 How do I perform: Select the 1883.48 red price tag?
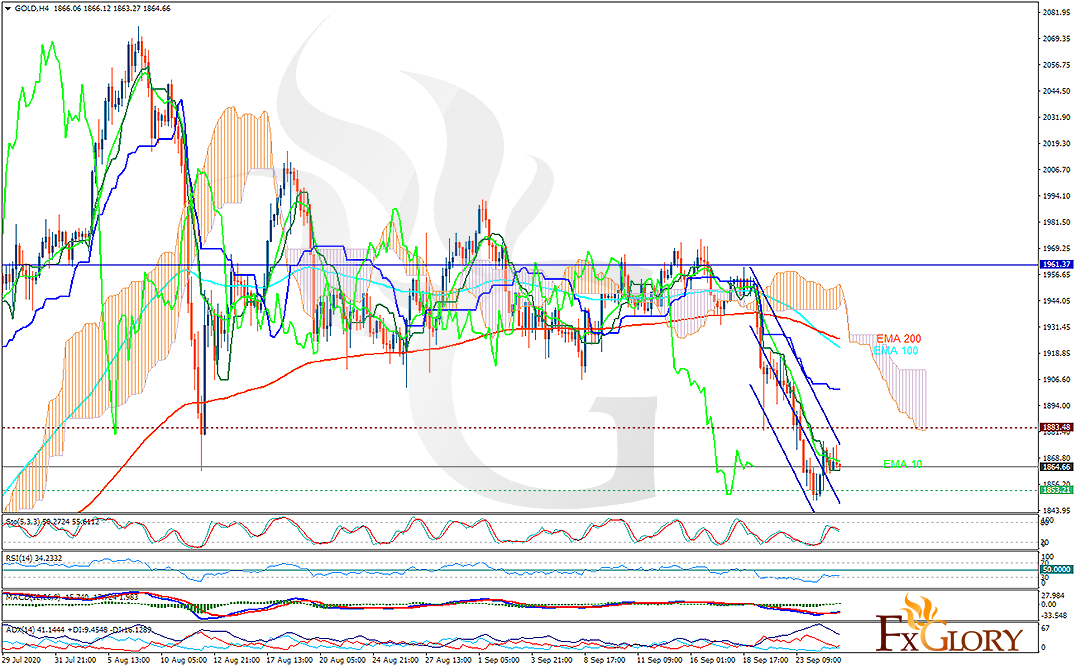pyautogui.click(x=1056, y=427)
